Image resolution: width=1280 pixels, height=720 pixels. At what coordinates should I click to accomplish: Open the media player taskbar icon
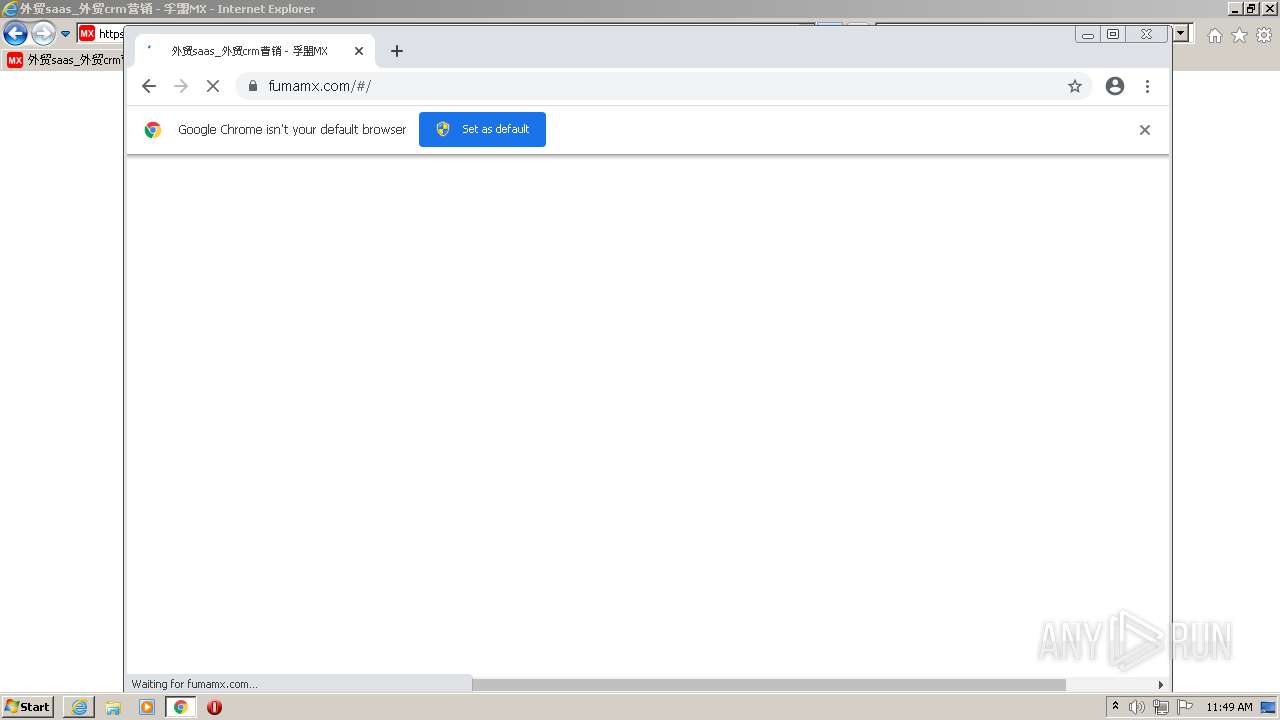[147, 707]
